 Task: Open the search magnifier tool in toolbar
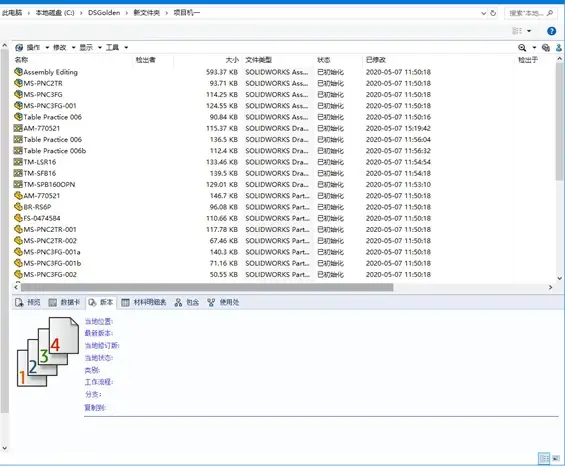click(522, 47)
